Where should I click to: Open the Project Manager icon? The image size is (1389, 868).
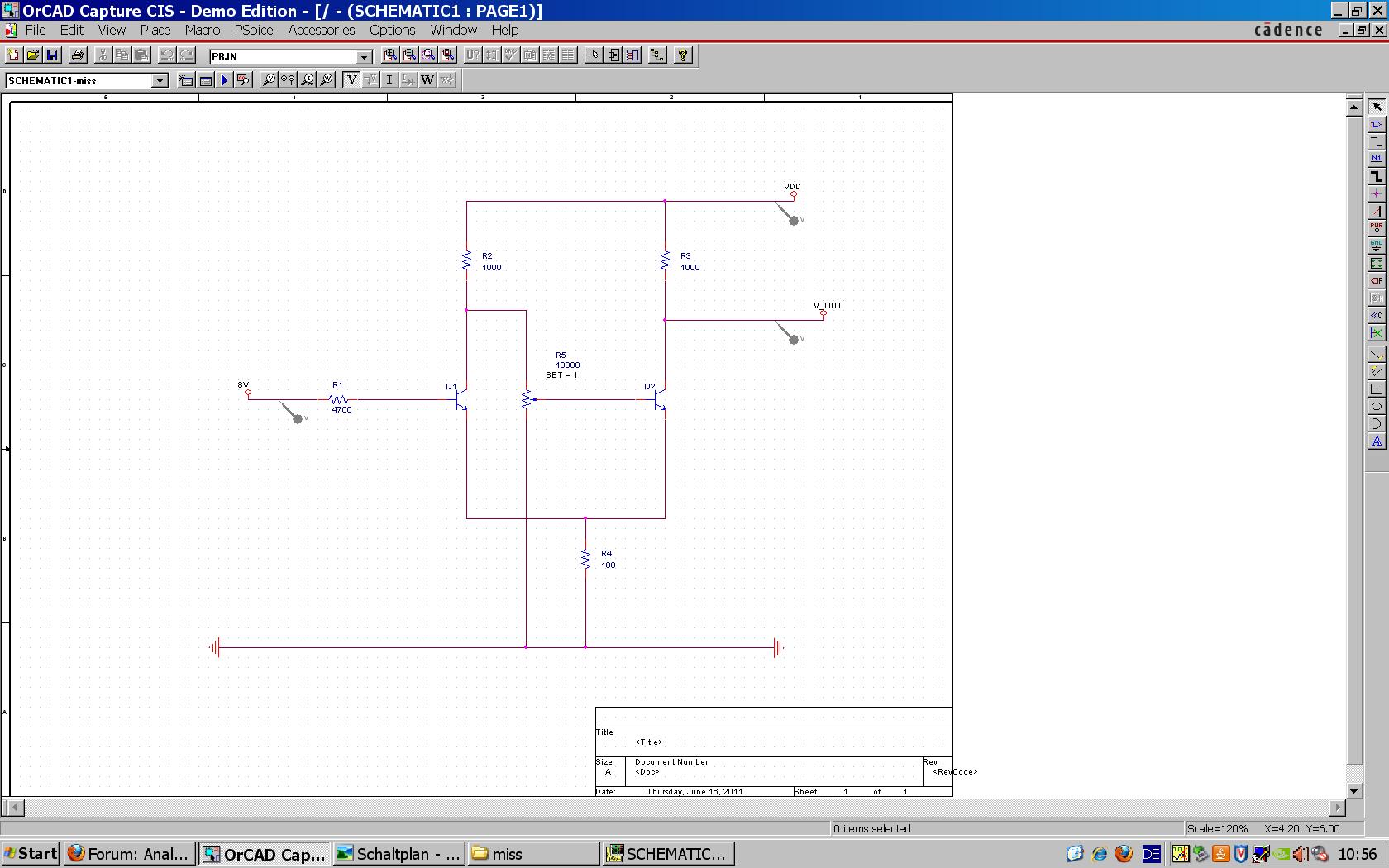[657, 55]
